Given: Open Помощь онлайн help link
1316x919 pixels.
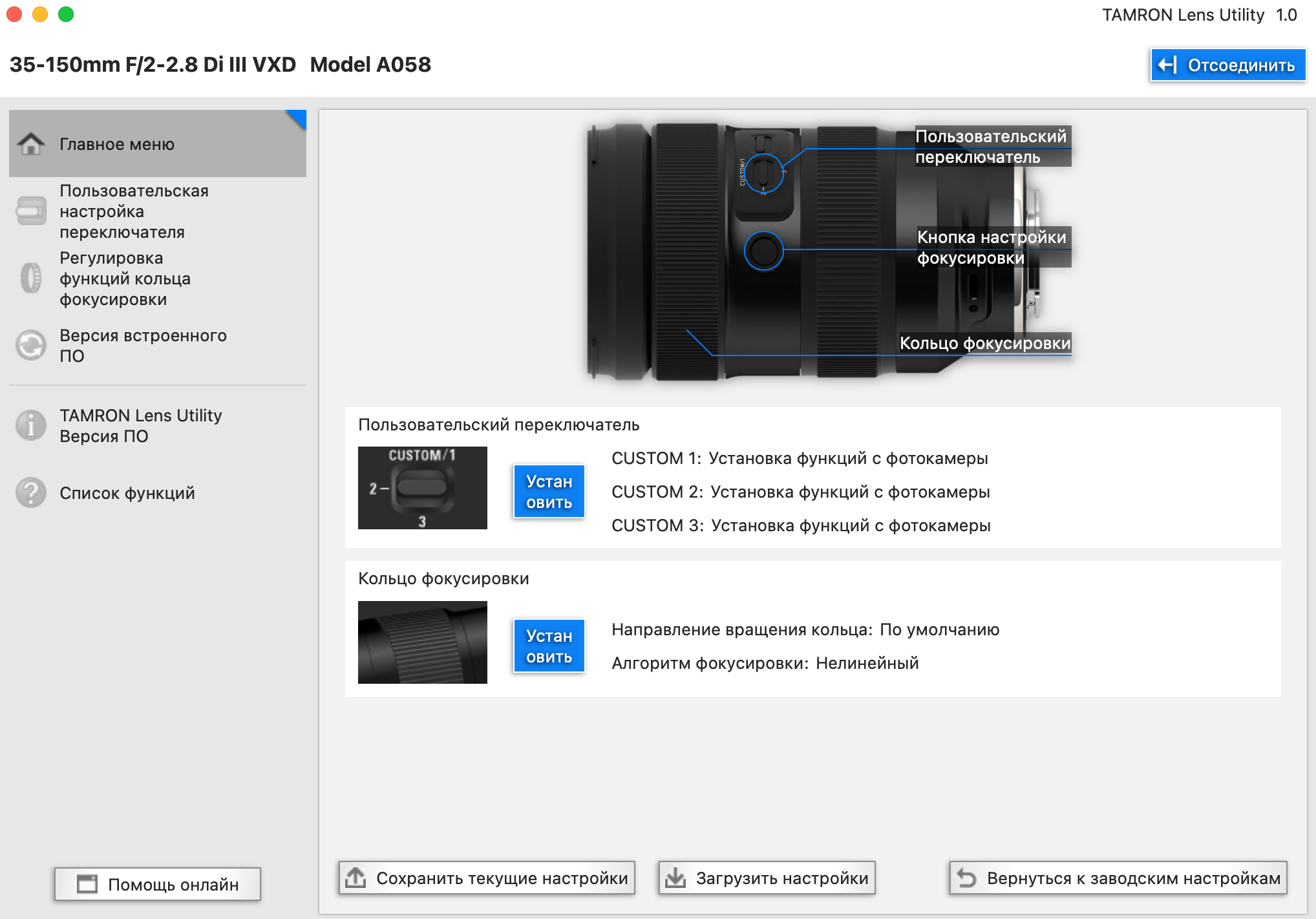Looking at the screenshot, I should [x=158, y=884].
